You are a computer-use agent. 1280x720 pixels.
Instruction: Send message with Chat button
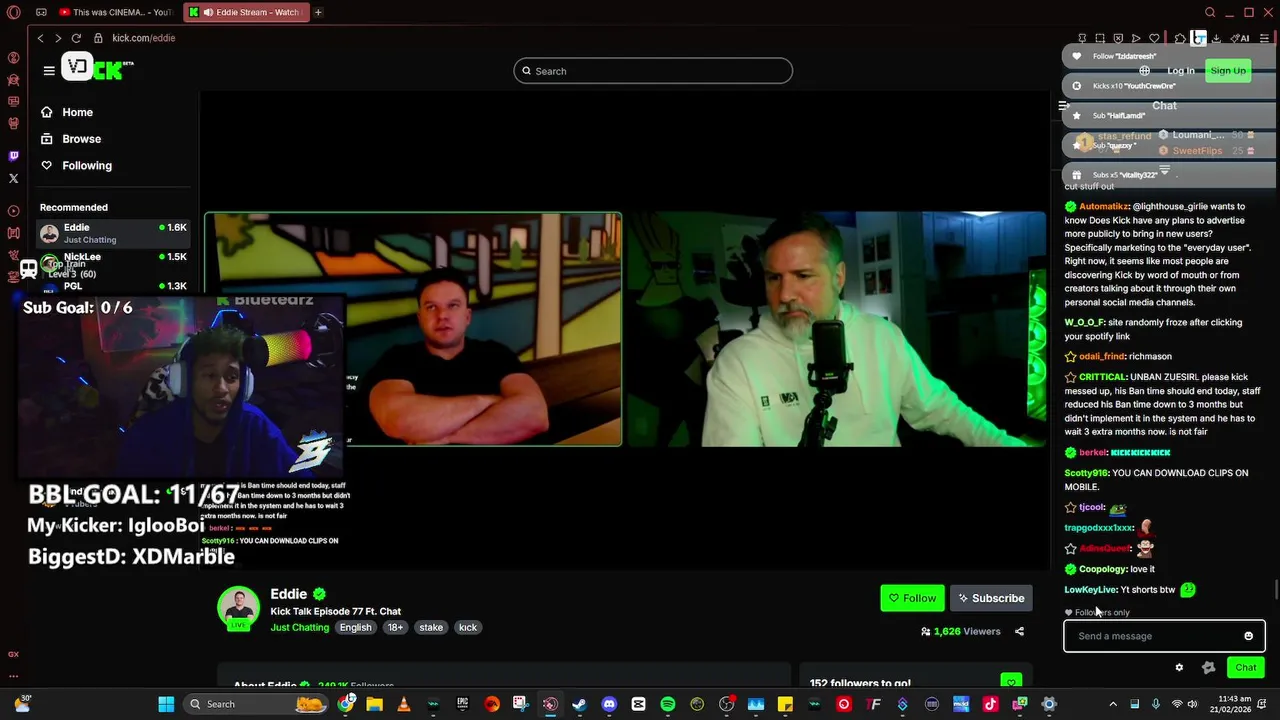[1246, 667]
